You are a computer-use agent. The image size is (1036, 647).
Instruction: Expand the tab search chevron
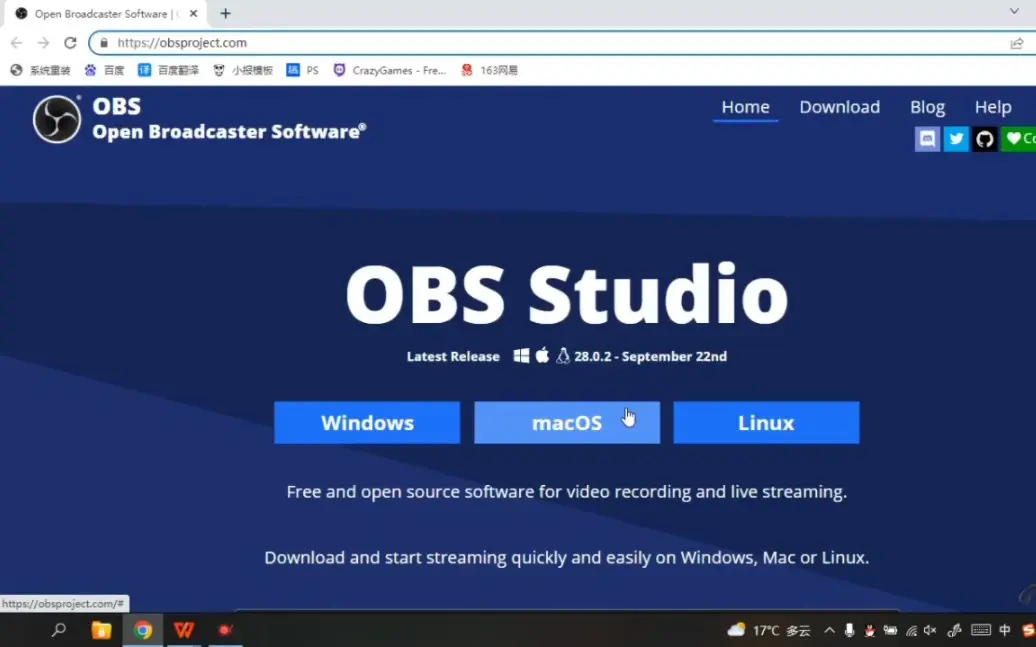[x=1014, y=11]
